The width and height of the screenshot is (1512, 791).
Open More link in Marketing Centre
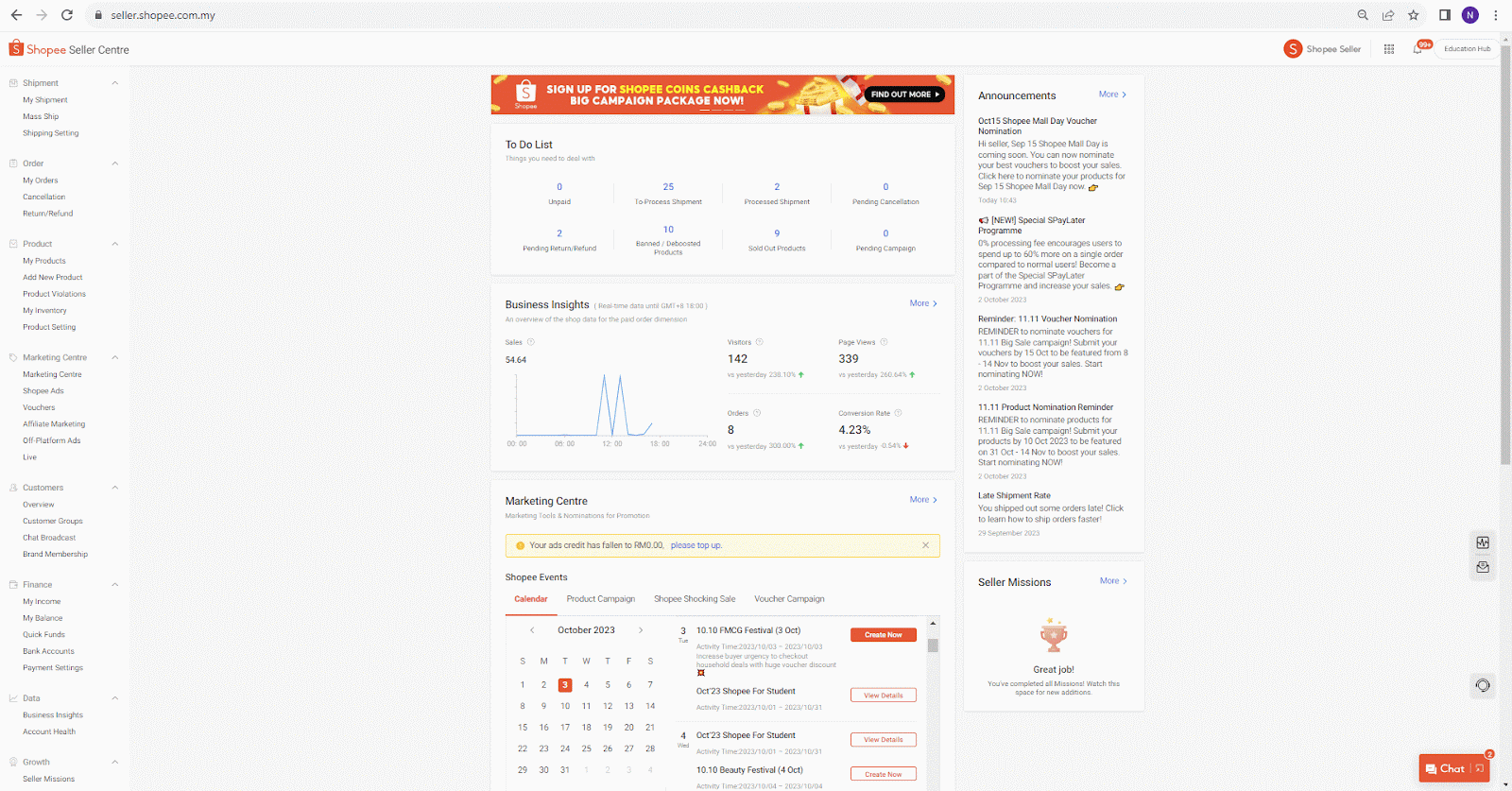click(x=923, y=500)
